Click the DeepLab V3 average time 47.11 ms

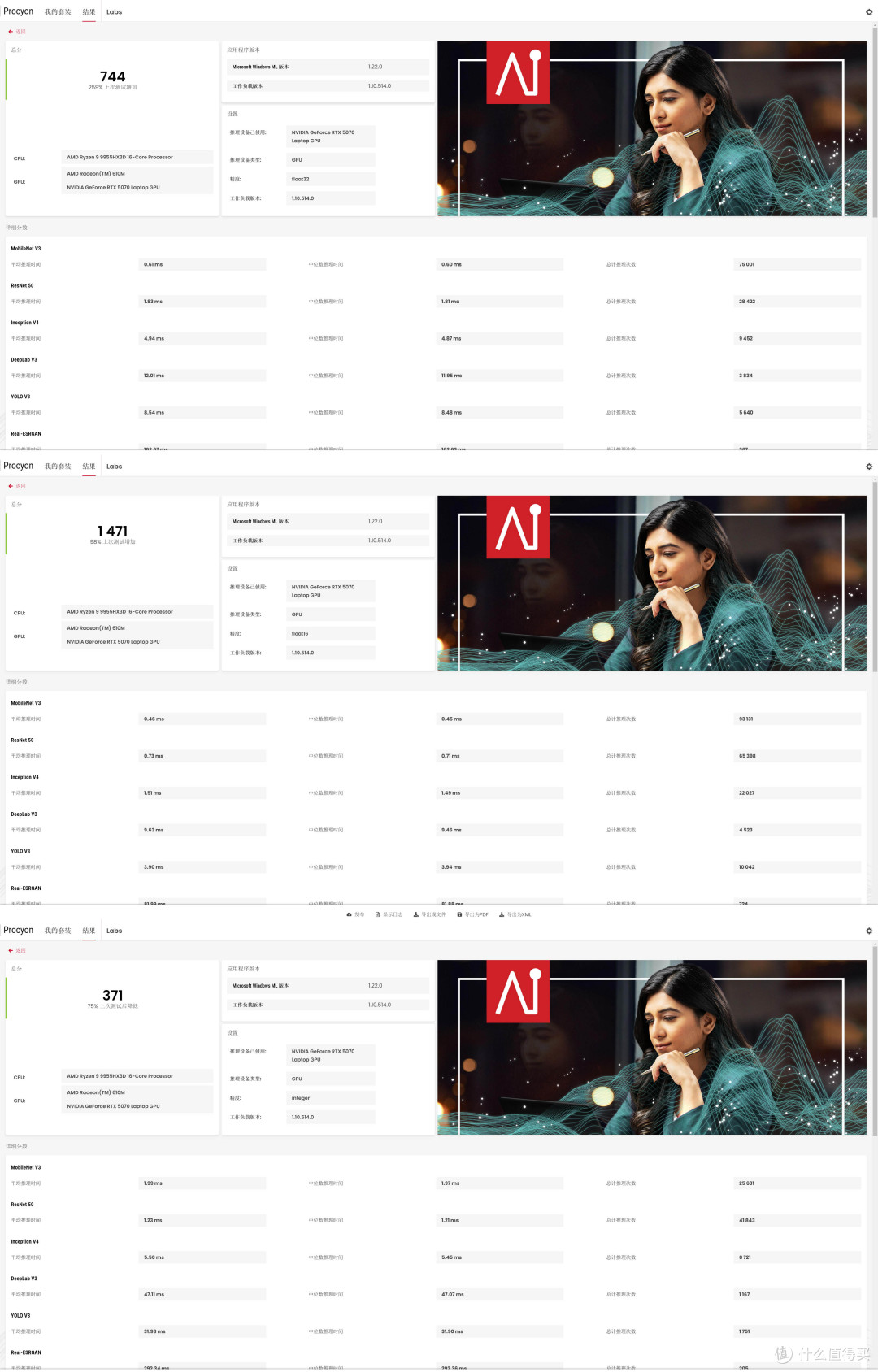tap(202, 1294)
